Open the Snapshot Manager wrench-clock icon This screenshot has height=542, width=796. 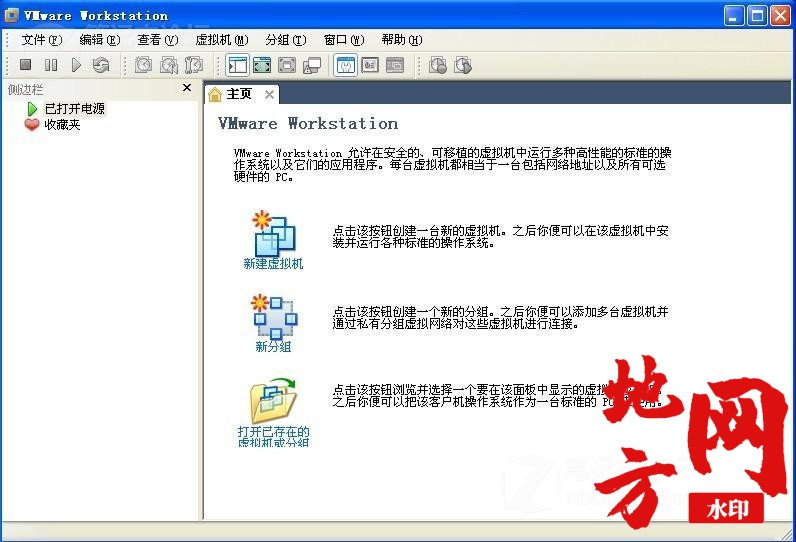tap(193, 65)
